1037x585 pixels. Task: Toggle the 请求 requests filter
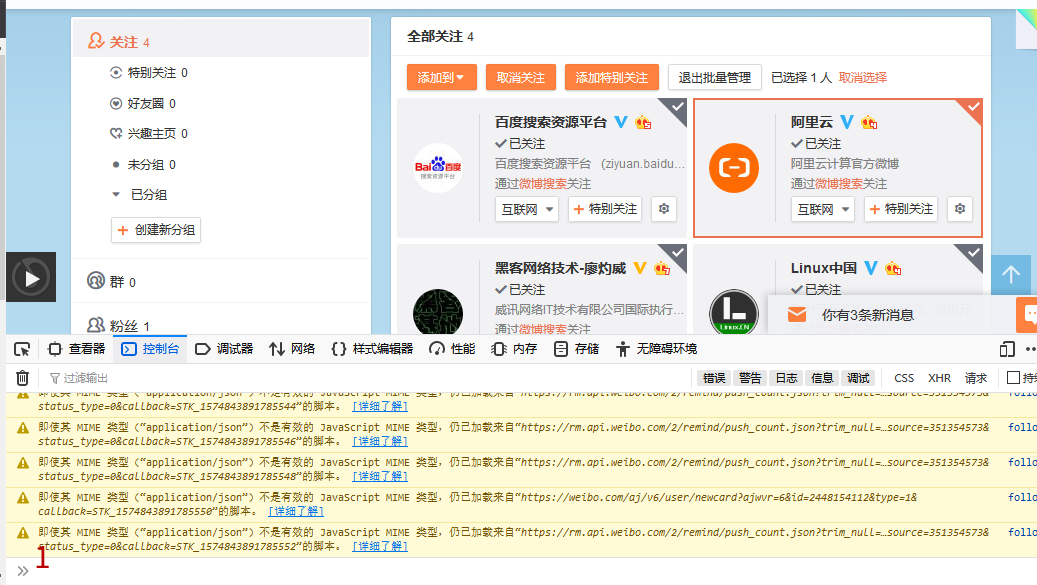tap(975, 378)
